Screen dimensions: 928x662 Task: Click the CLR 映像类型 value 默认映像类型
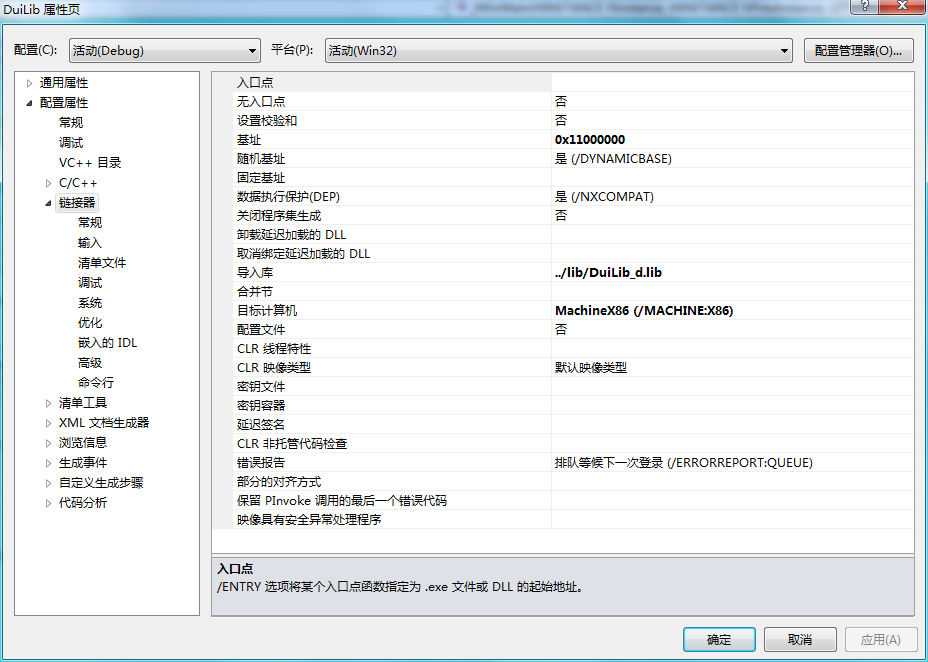(x=591, y=367)
